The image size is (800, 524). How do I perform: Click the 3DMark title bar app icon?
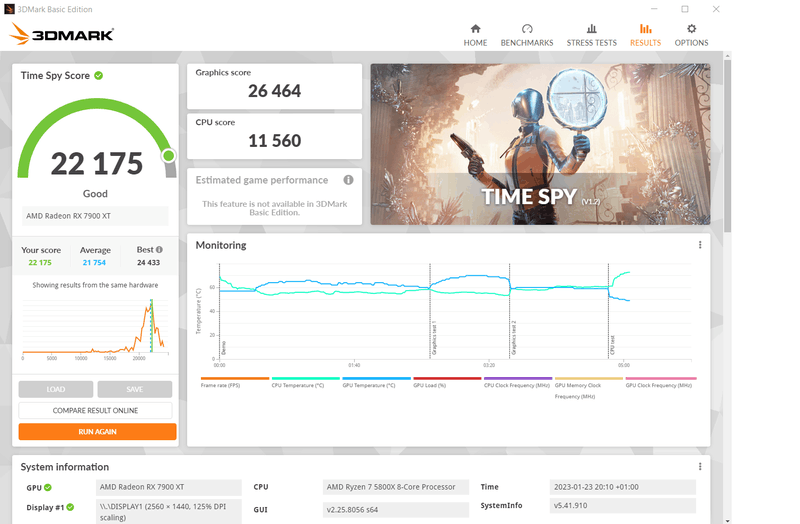point(9,9)
